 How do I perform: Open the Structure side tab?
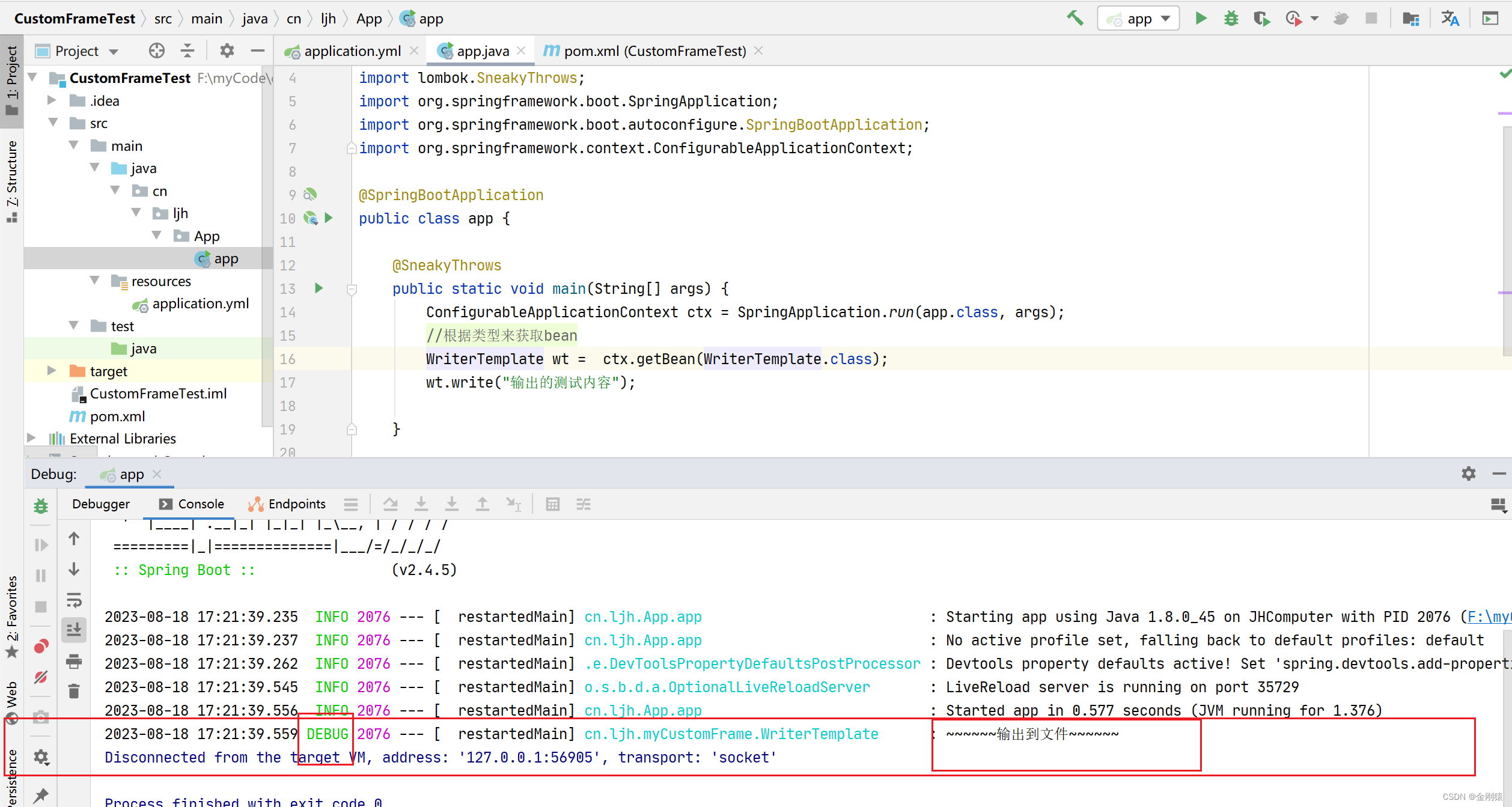coord(12,181)
